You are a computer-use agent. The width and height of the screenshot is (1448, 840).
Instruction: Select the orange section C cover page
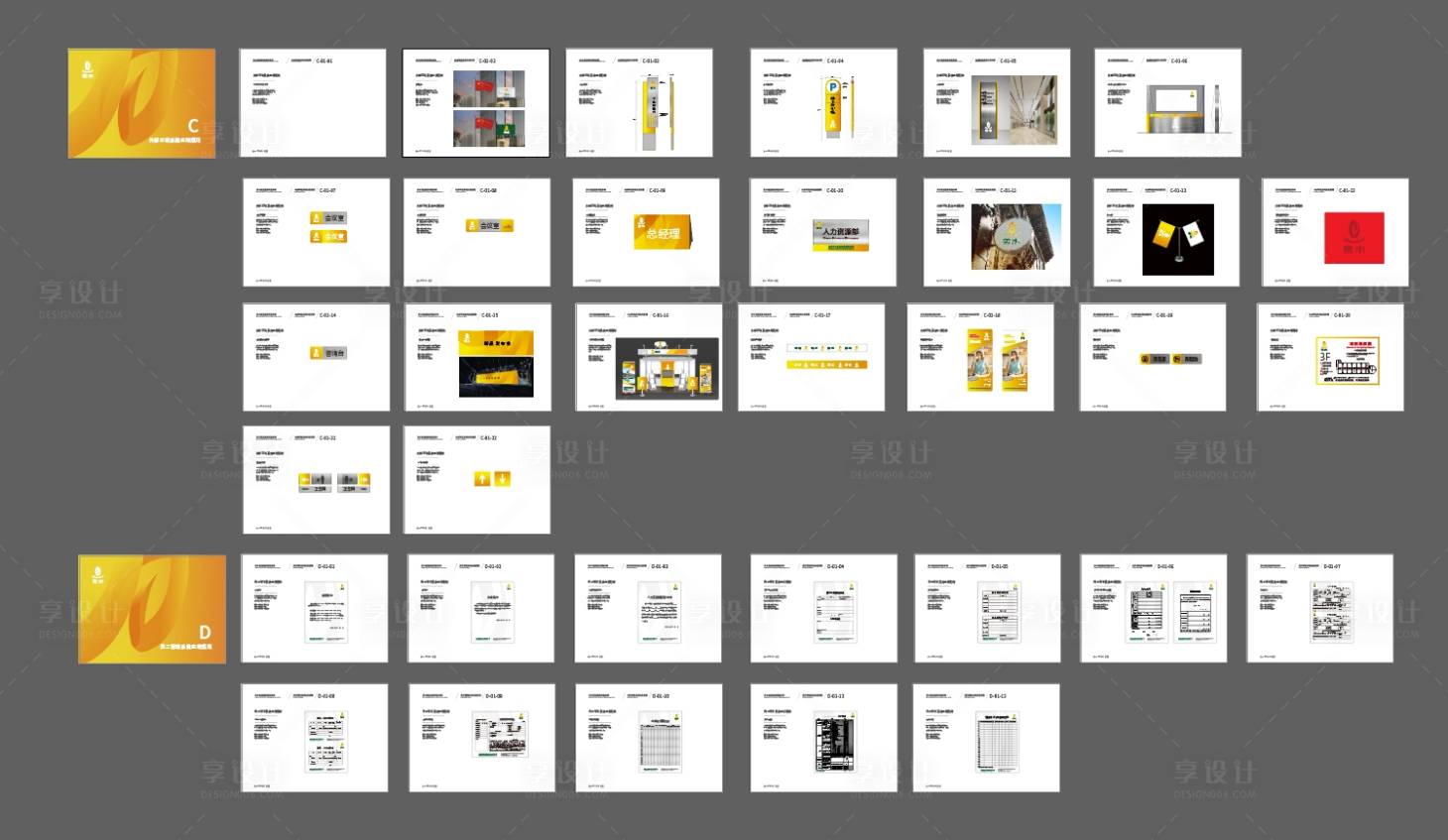coord(141,103)
